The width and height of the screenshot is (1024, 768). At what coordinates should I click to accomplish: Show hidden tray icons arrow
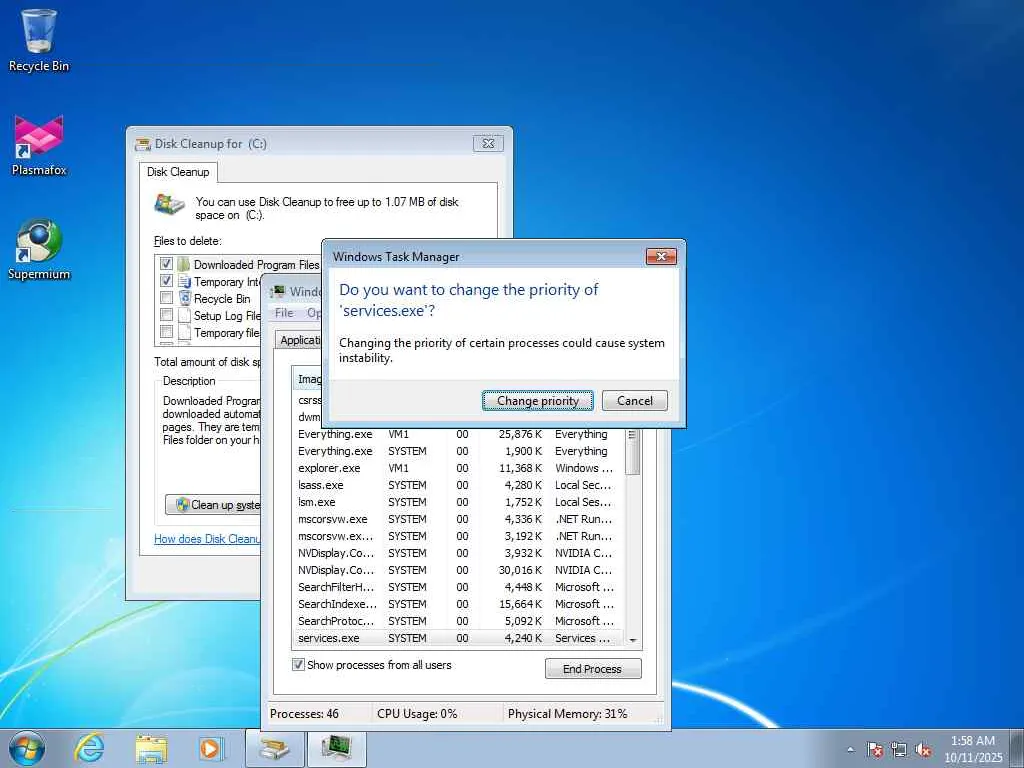850,750
